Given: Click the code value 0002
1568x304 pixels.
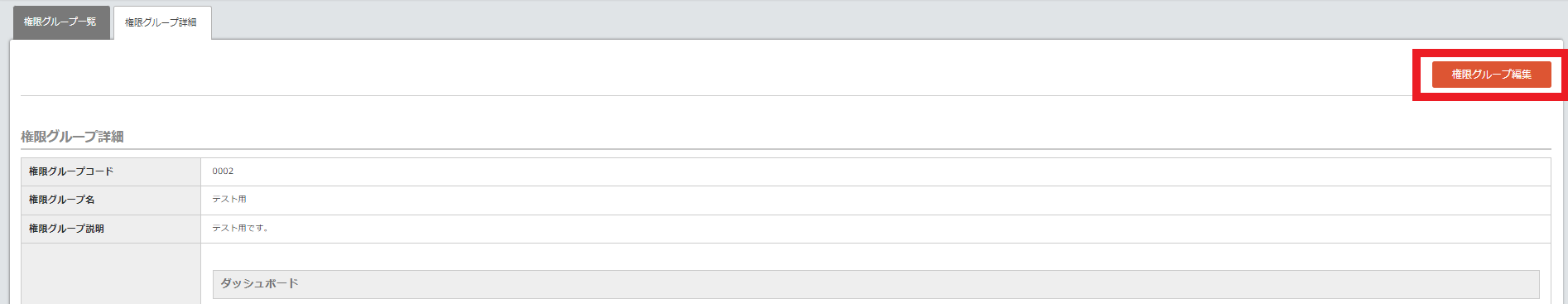Looking at the screenshot, I should tap(223, 171).
